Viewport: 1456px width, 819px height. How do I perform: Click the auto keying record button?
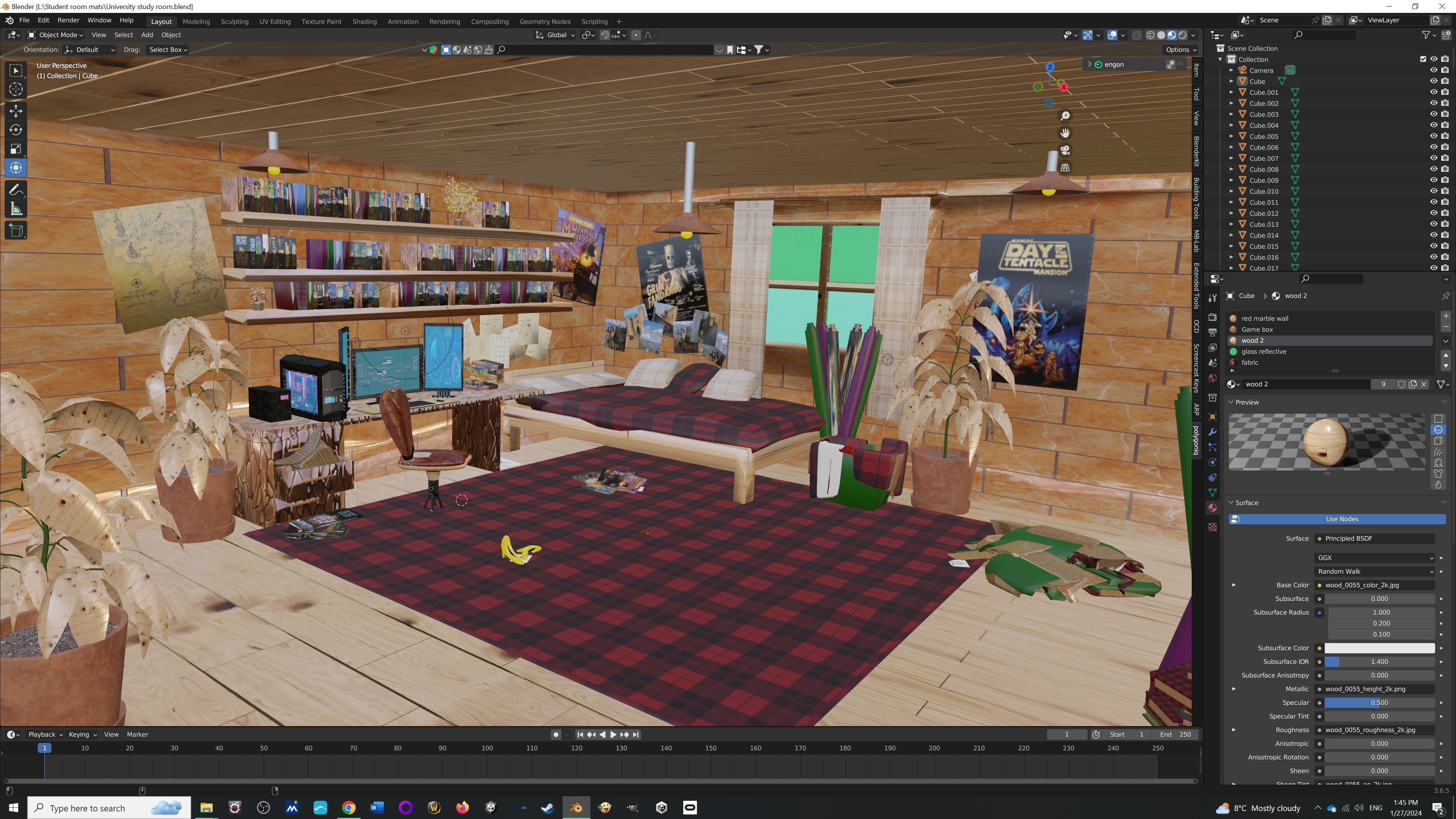click(556, 735)
